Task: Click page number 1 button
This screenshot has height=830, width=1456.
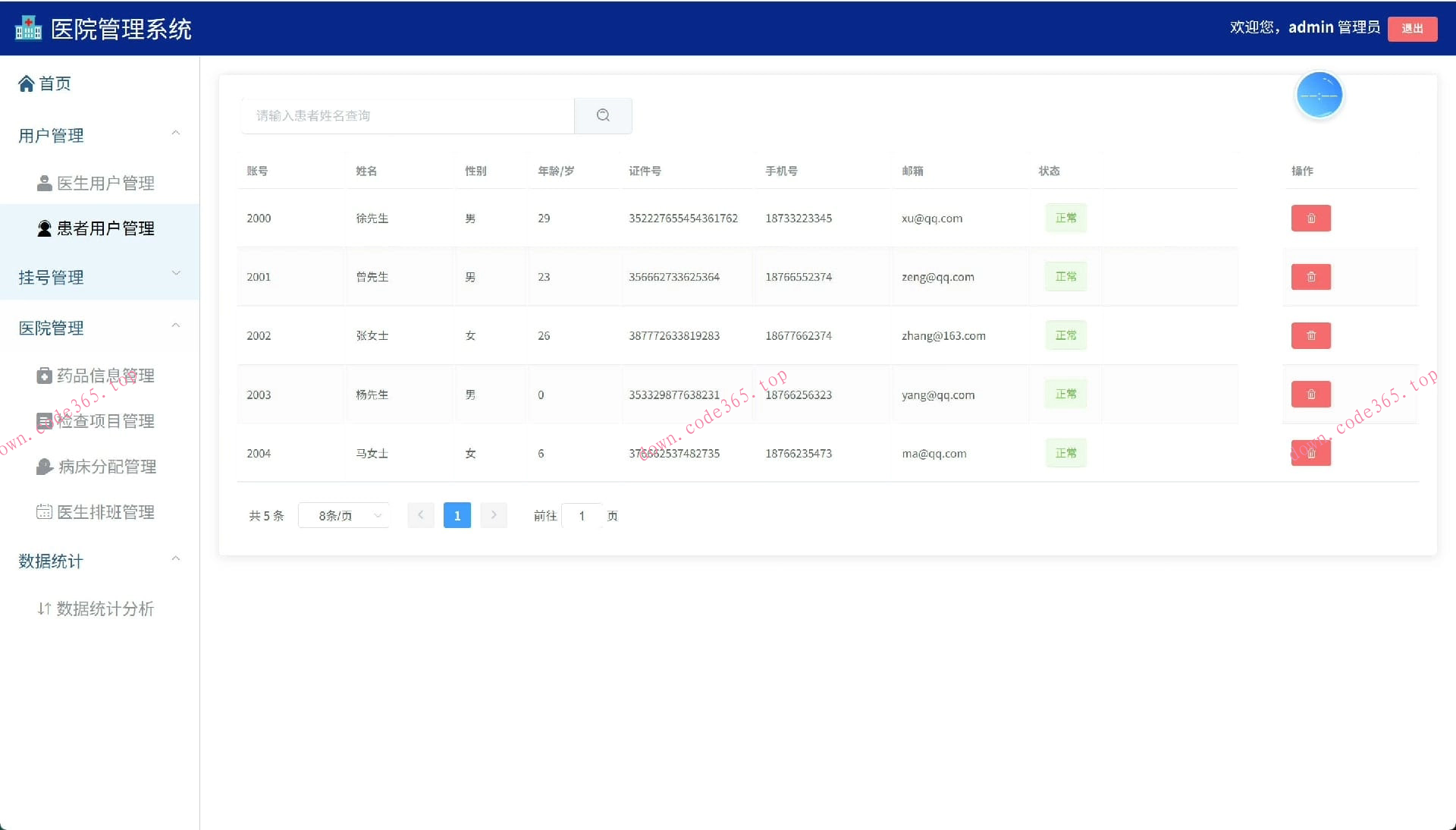Action: click(457, 516)
